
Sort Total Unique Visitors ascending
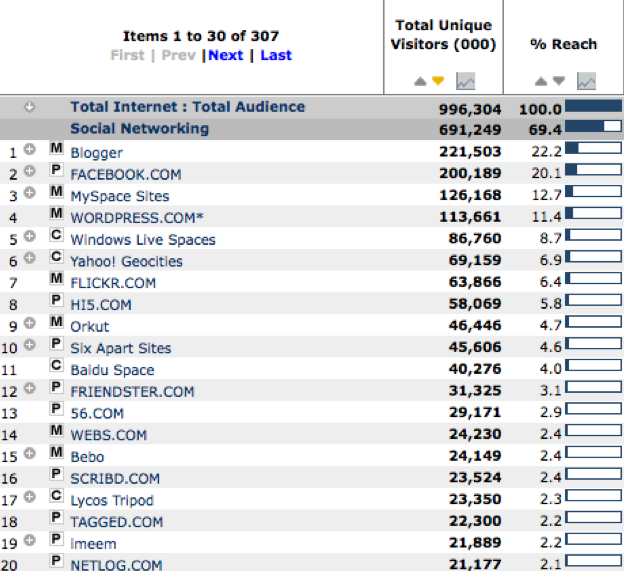[x=420, y=82]
